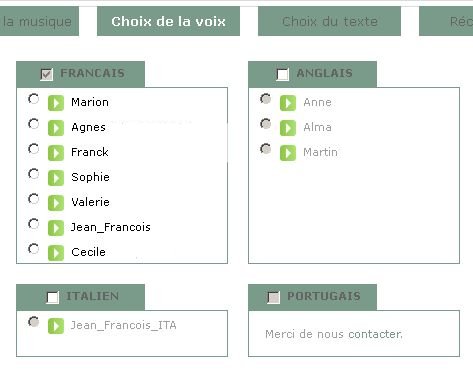The height and width of the screenshot is (369, 473).
Task: Preview the Sophie voice
Action: (x=56, y=178)
